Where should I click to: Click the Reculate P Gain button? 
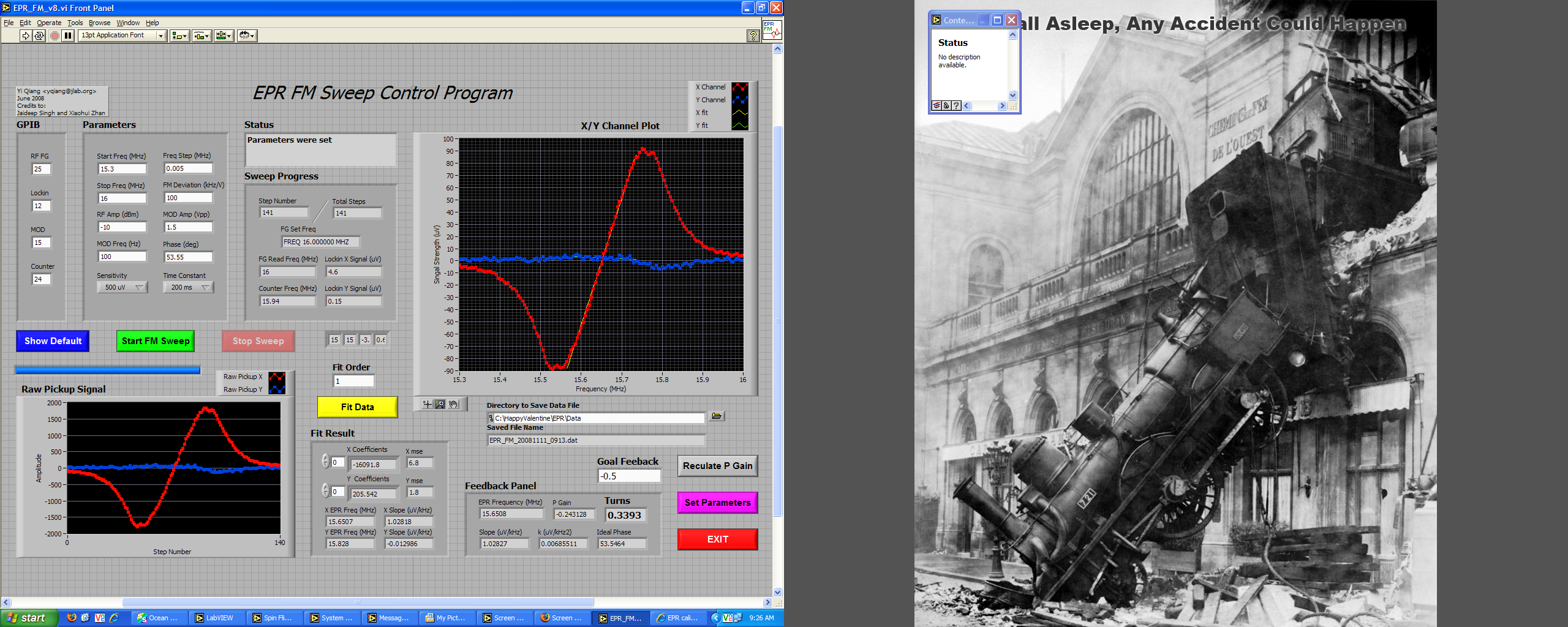click(x=718, y=466)
